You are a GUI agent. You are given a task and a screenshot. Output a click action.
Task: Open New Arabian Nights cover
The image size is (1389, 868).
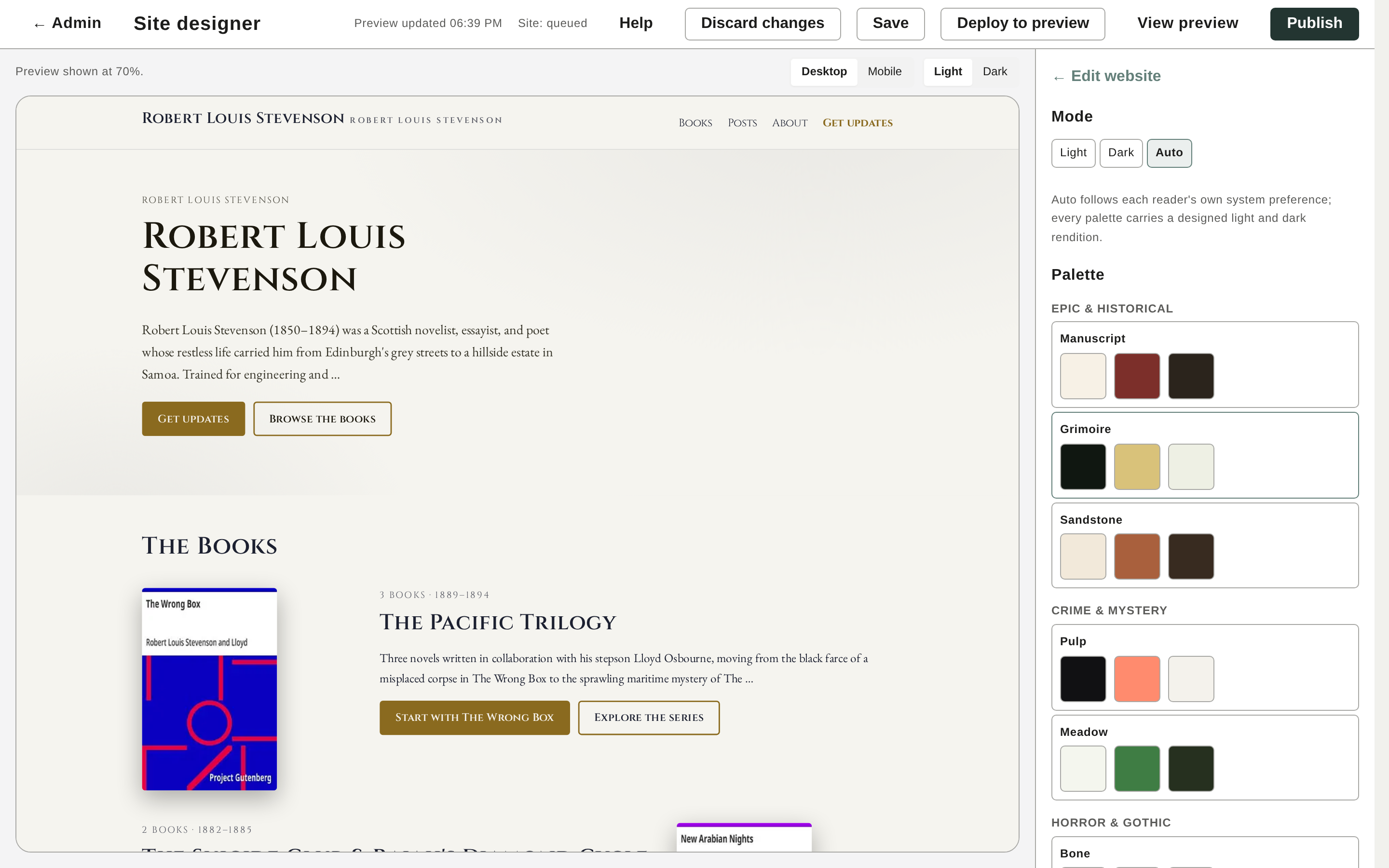(744, 838)
